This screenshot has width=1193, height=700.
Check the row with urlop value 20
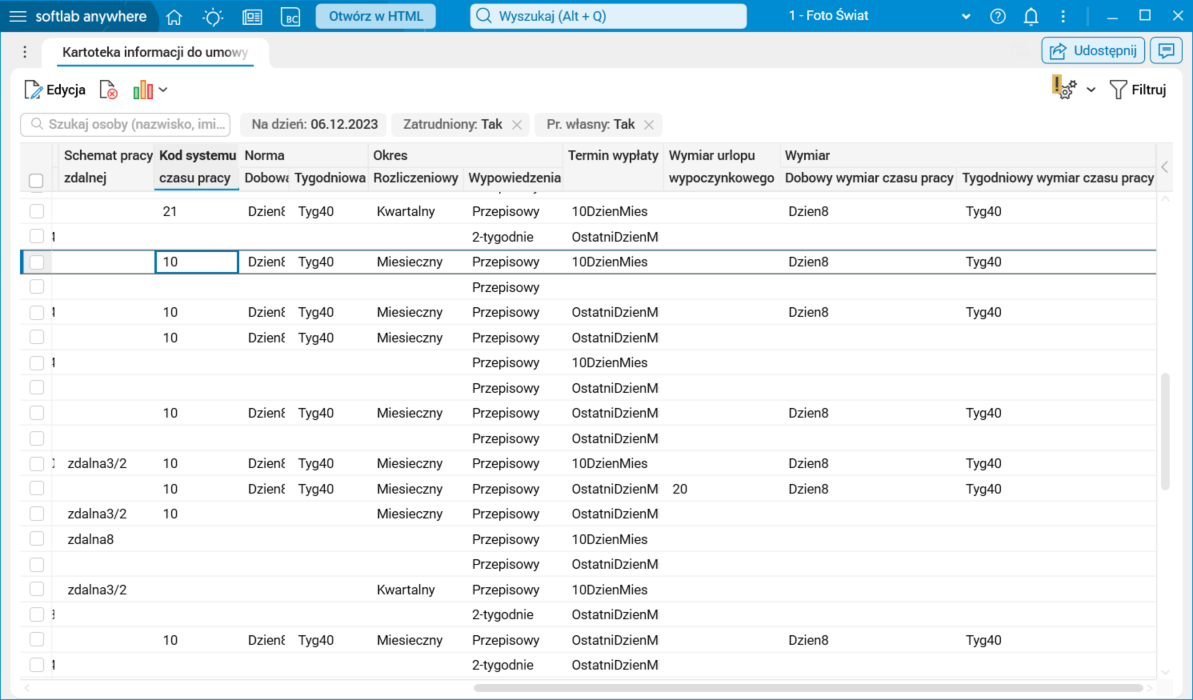tap(37, 488)
